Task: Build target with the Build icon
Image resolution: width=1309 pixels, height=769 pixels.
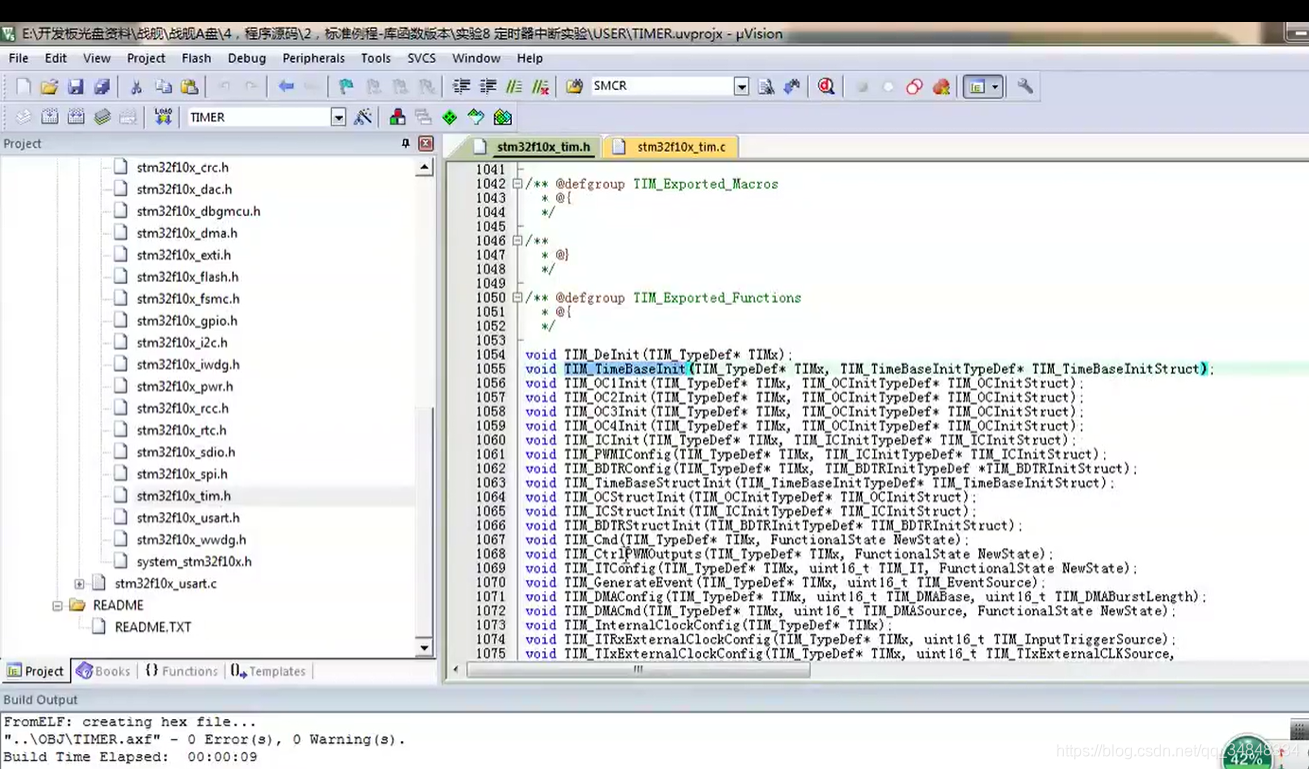Action: [x=49, y=117]
